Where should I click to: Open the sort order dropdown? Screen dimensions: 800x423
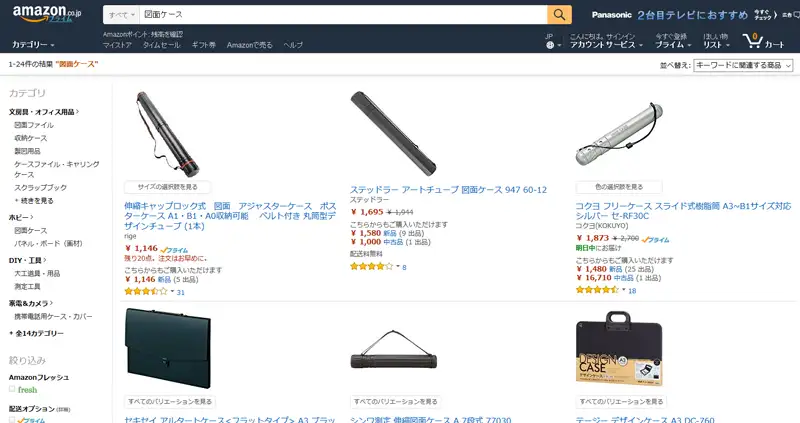coord(743,65)
